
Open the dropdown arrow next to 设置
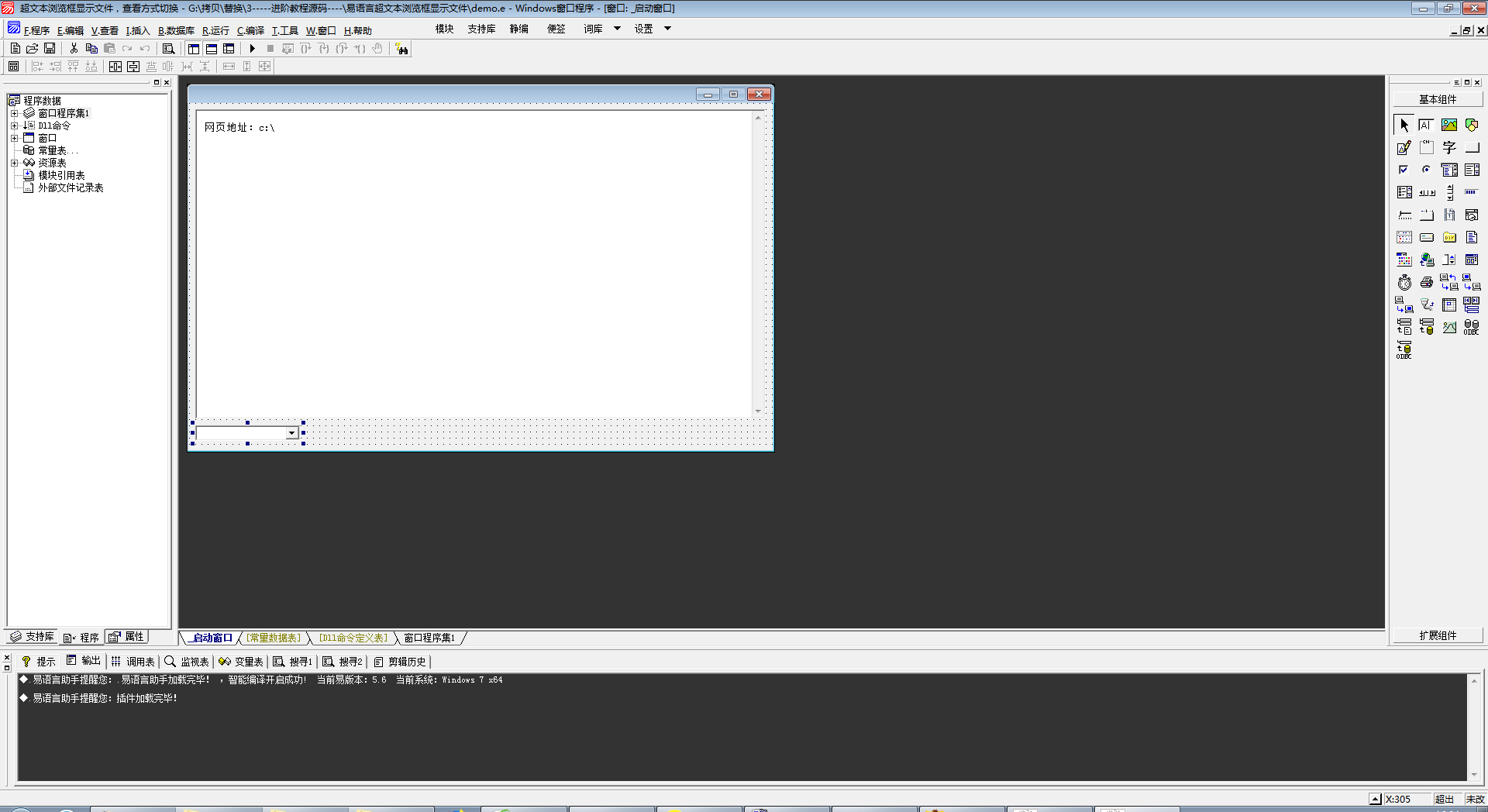(x=667, y=29)
